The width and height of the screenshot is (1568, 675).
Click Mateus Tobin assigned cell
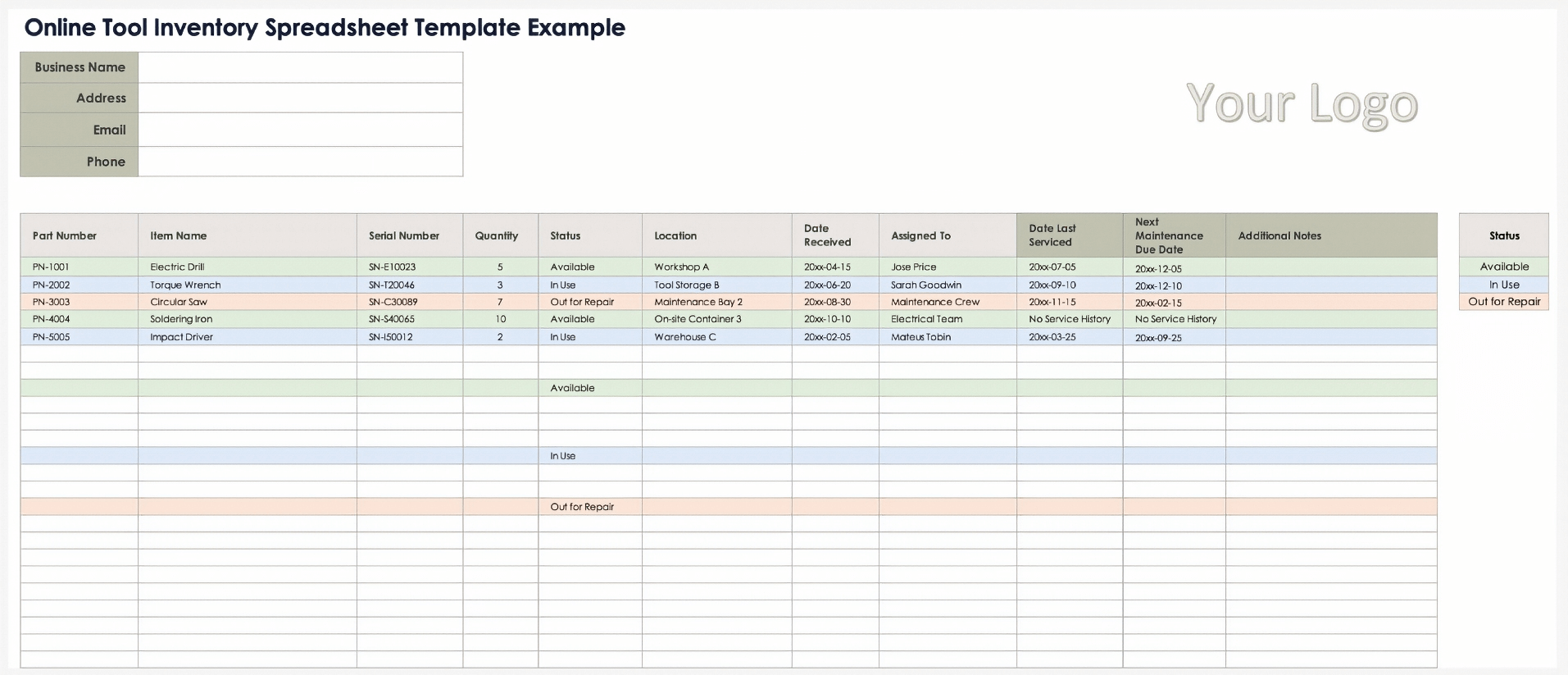[x=948, y=337]
